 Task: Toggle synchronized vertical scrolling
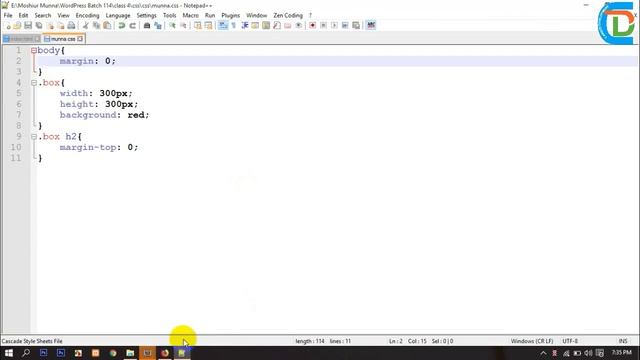pyautogui.click(x=198, y=26)
